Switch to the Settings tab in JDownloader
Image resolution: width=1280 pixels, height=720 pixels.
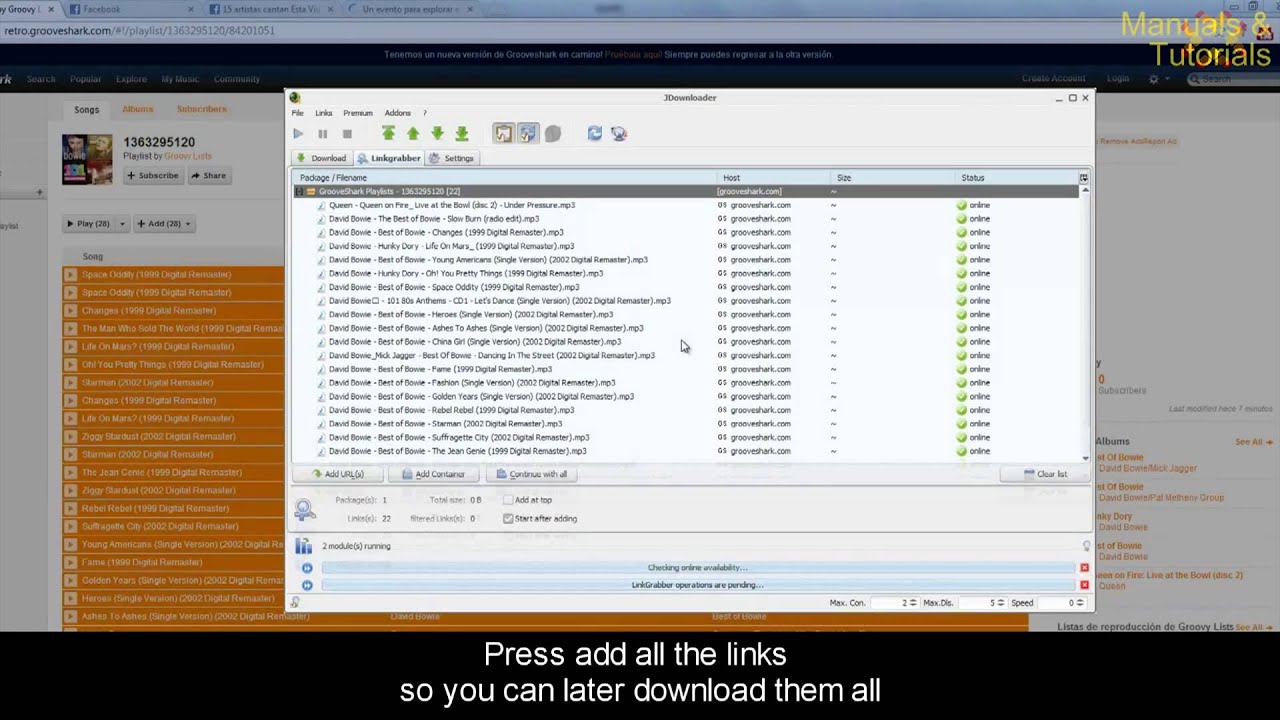[x=451, y=158]
